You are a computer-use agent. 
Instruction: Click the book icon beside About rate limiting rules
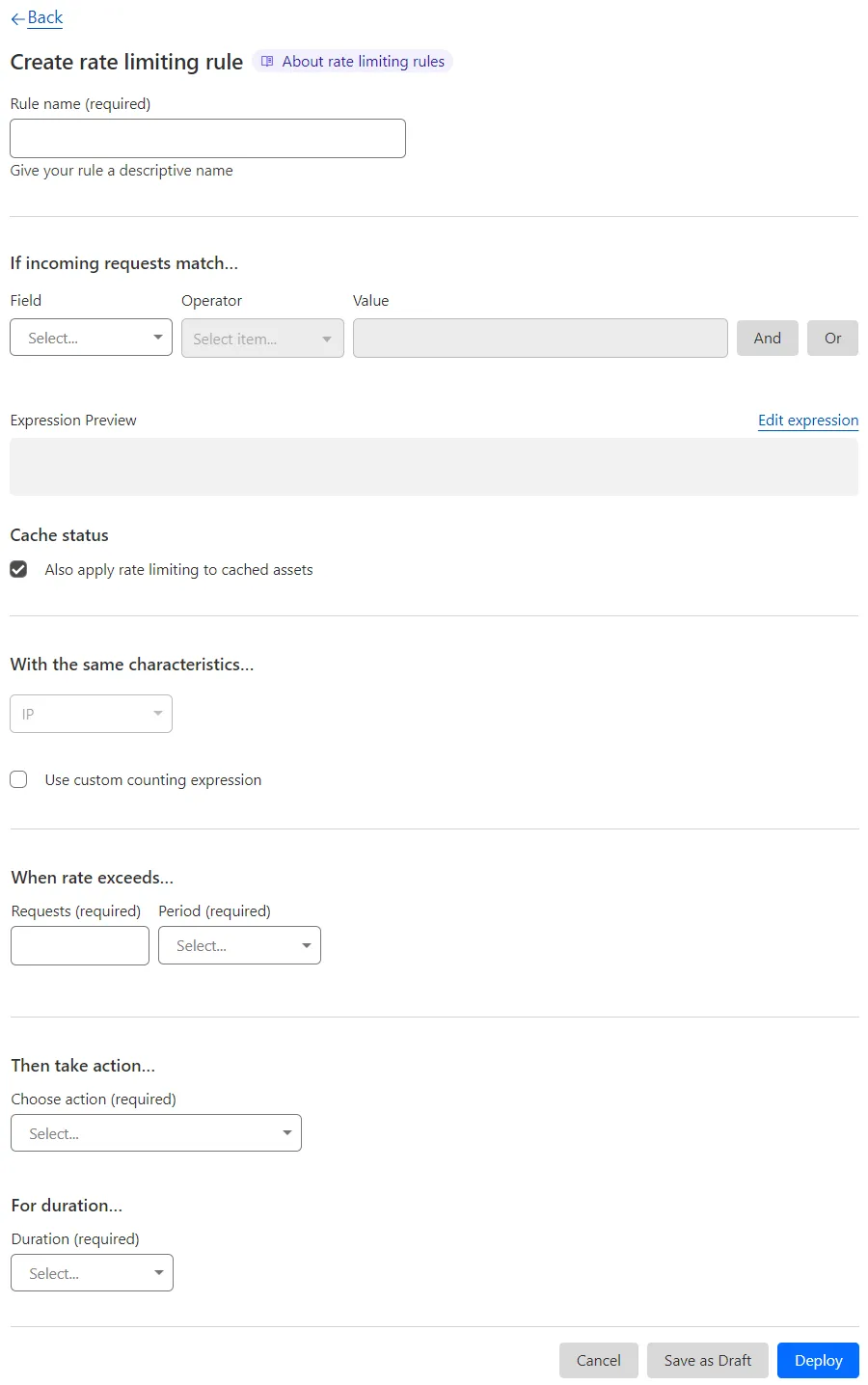(266, 61)
